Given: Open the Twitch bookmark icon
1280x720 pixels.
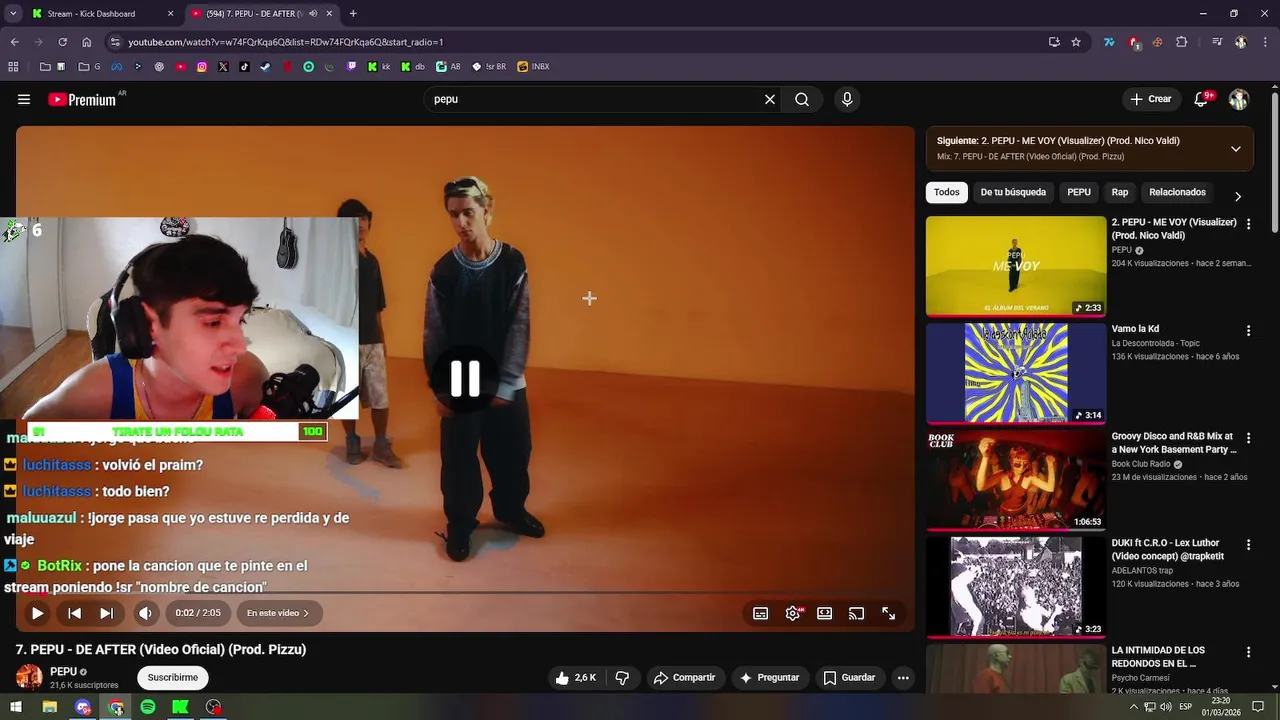Looking at the screenshot, I should click(x=351, y=67).
